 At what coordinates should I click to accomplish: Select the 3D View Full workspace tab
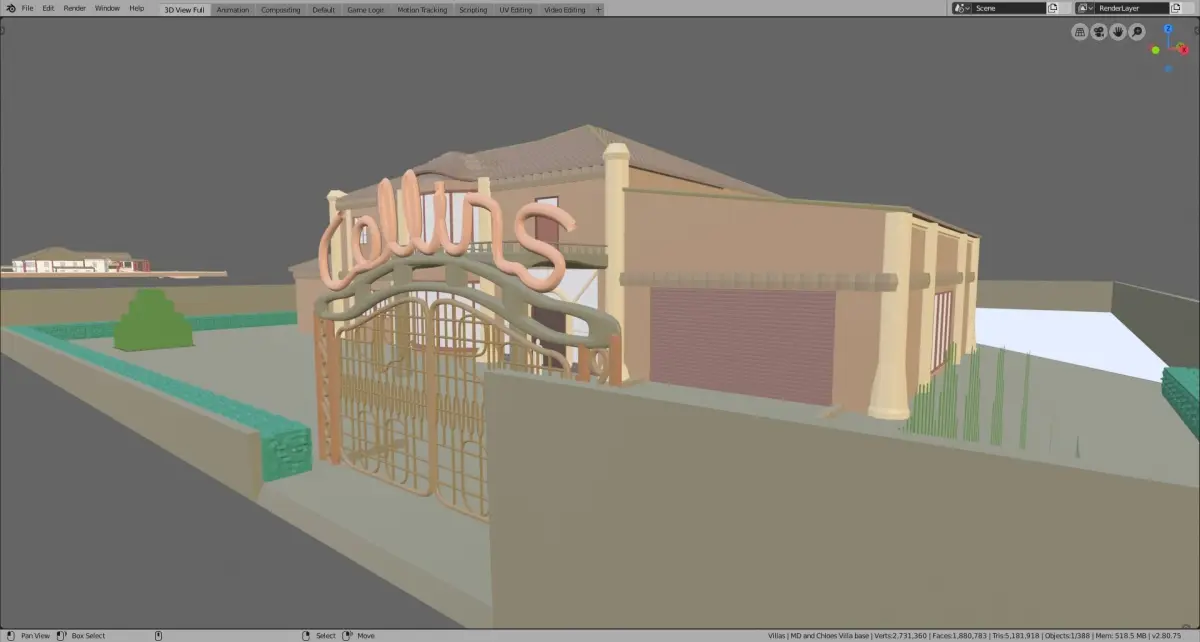pos(184,9)
